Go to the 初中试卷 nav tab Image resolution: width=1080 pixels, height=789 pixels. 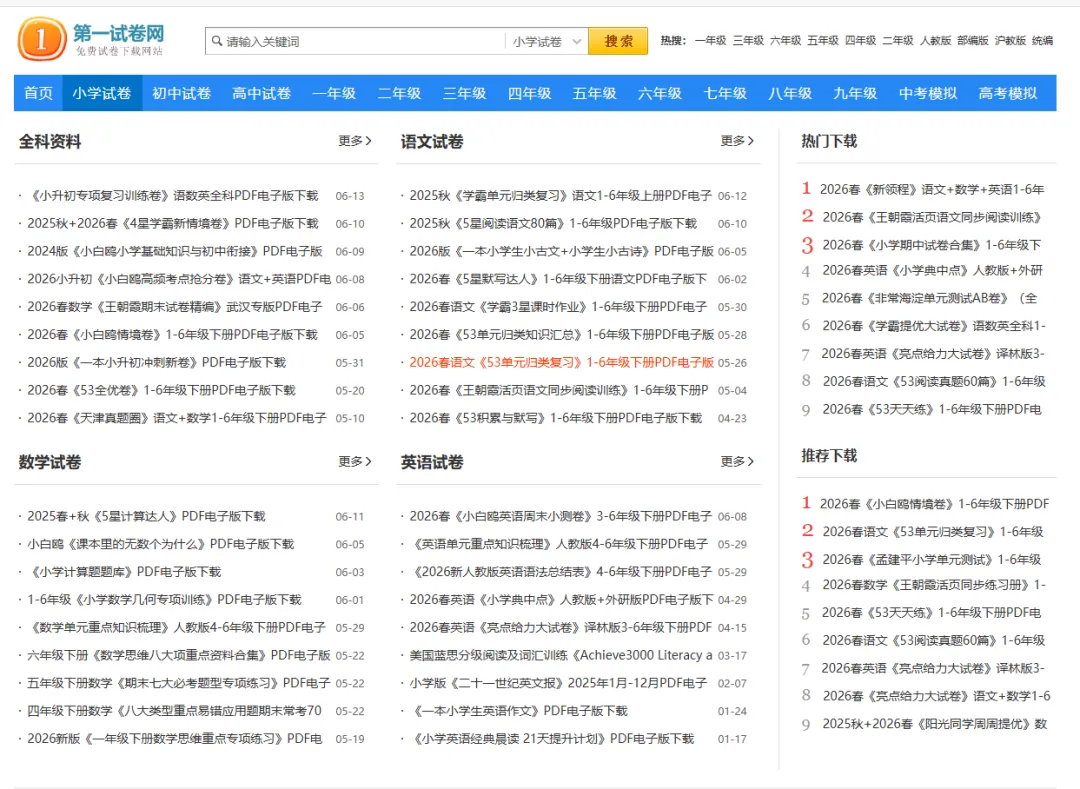(182, 93)
